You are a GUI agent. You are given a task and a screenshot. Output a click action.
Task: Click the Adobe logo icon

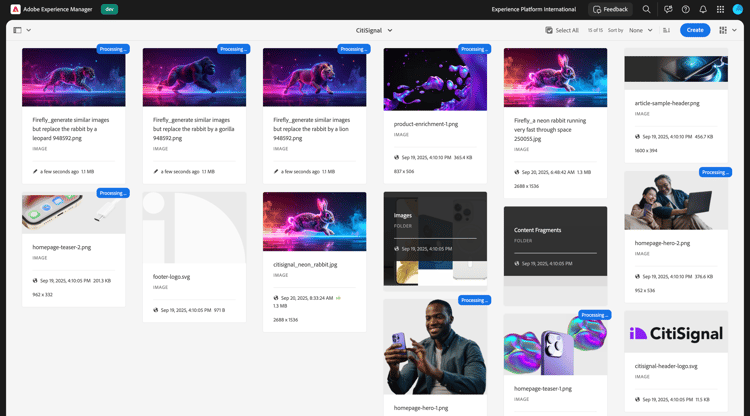(15, 9)
